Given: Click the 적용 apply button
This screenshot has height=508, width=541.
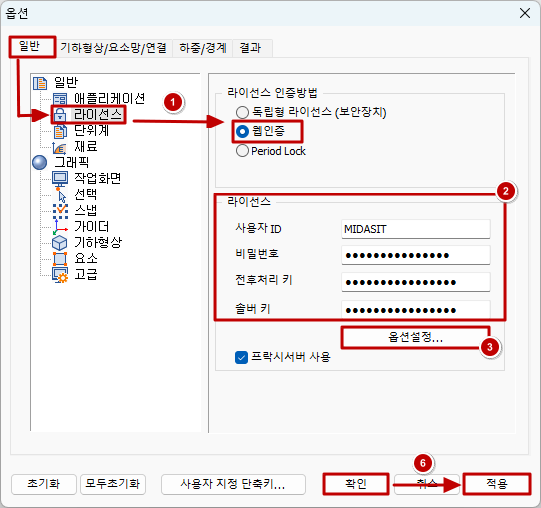Looking at the screenshot, I should point(497,484).
